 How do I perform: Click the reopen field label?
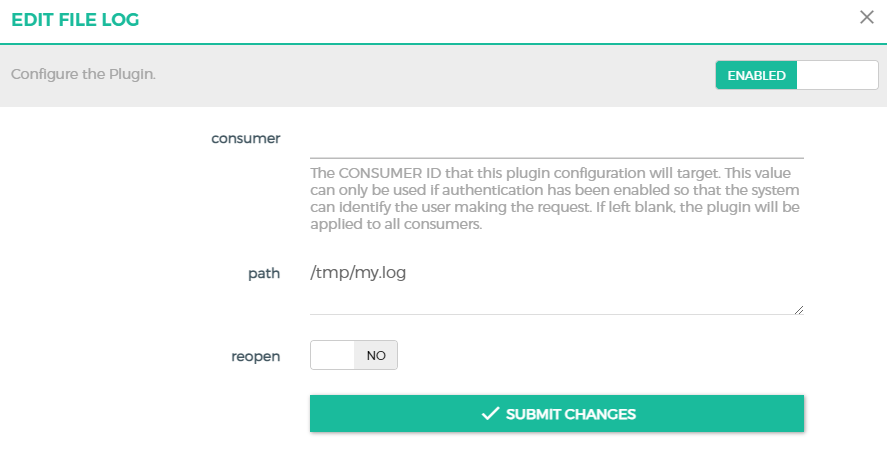click(x=256, y=355)
